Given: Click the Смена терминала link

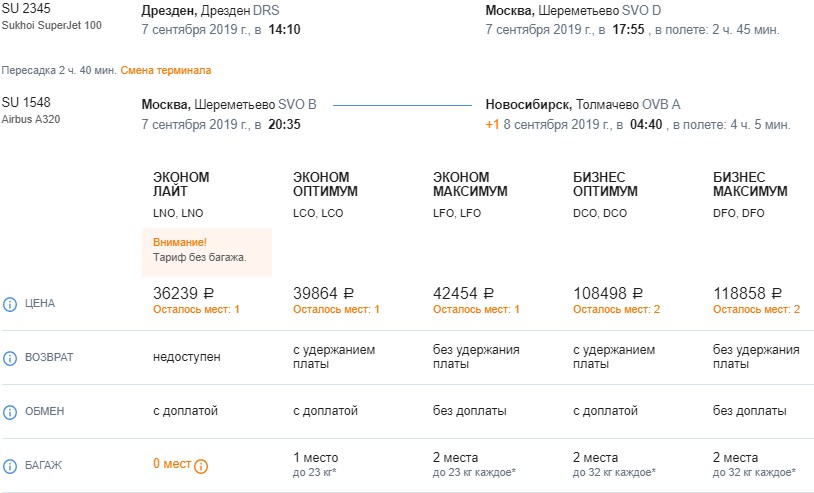Looking at the screenshot, I should point(166,71).
